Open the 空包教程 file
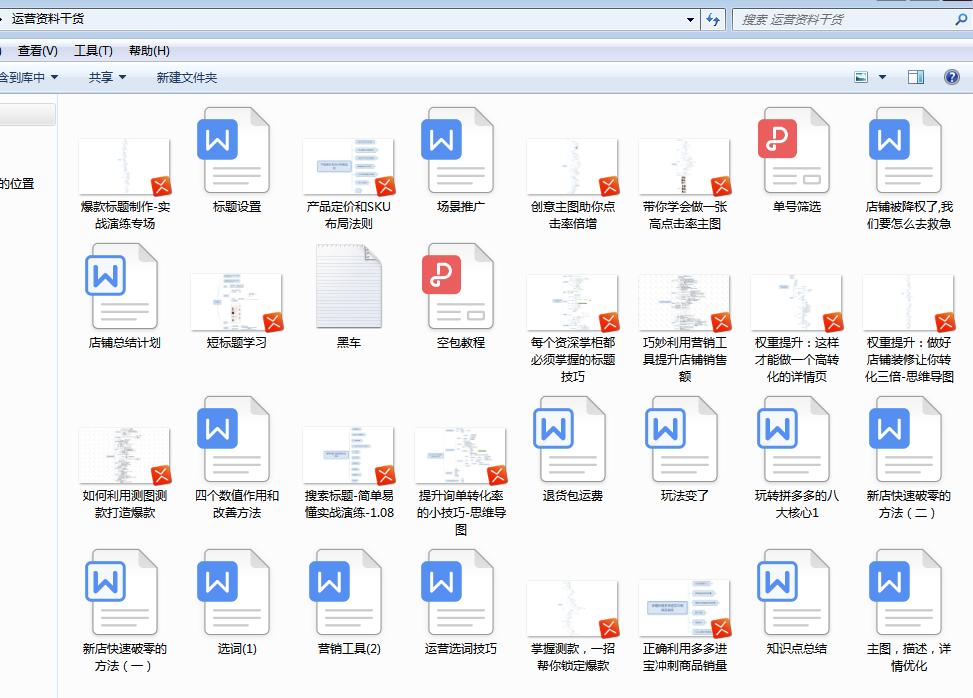 (x=459, y=288)
